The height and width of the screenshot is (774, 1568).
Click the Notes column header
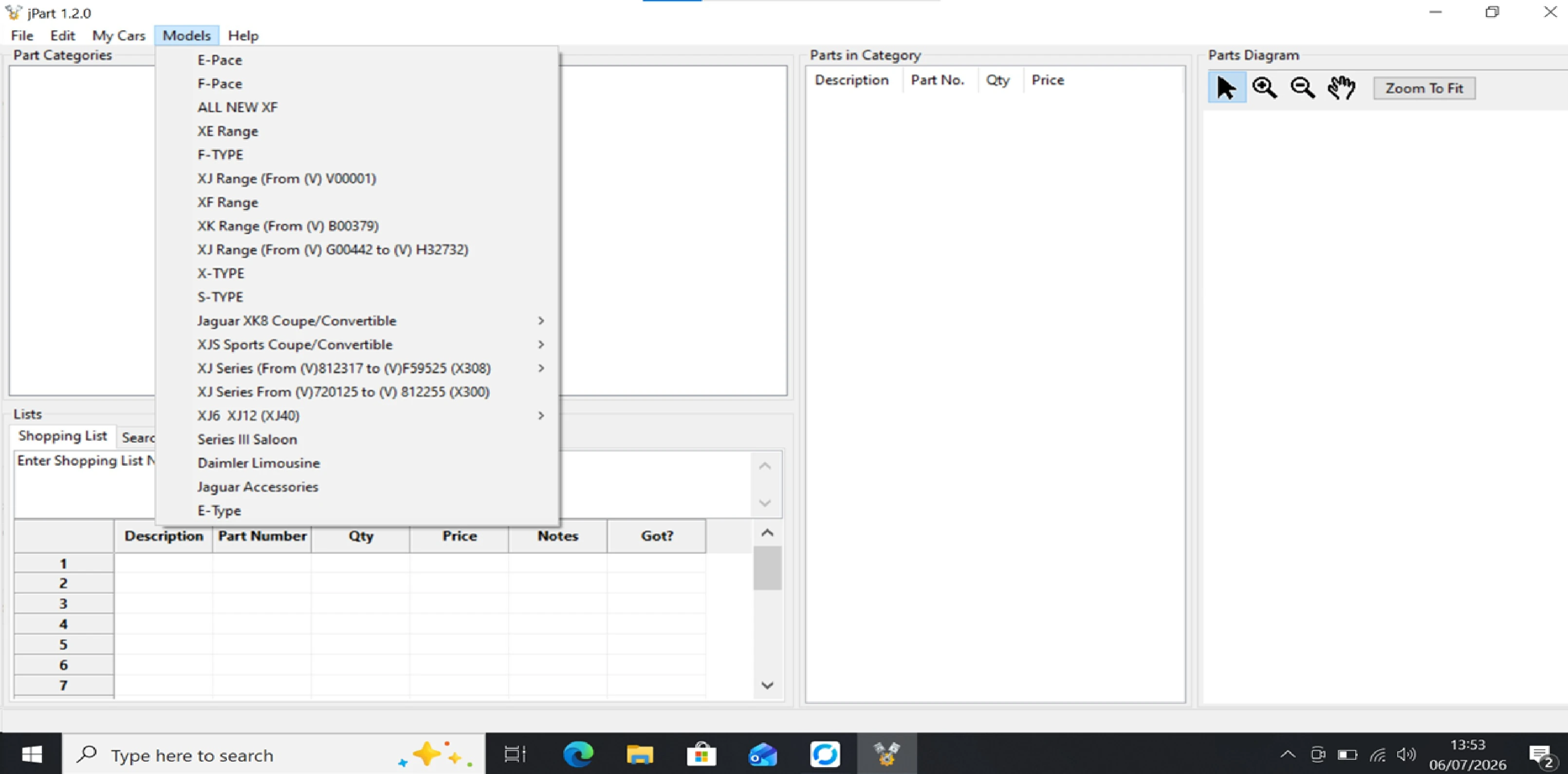(x=558, y=536)
